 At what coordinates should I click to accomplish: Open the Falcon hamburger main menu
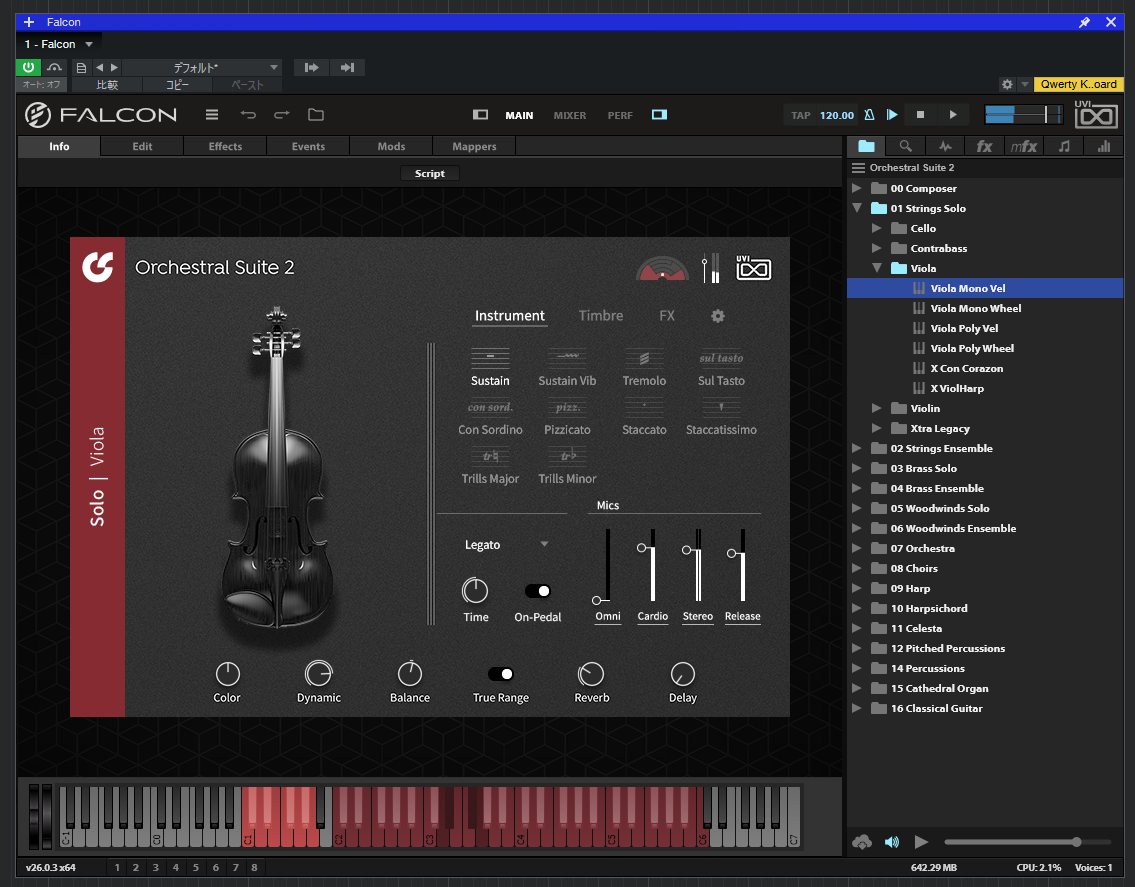click(x=211, y=114)
